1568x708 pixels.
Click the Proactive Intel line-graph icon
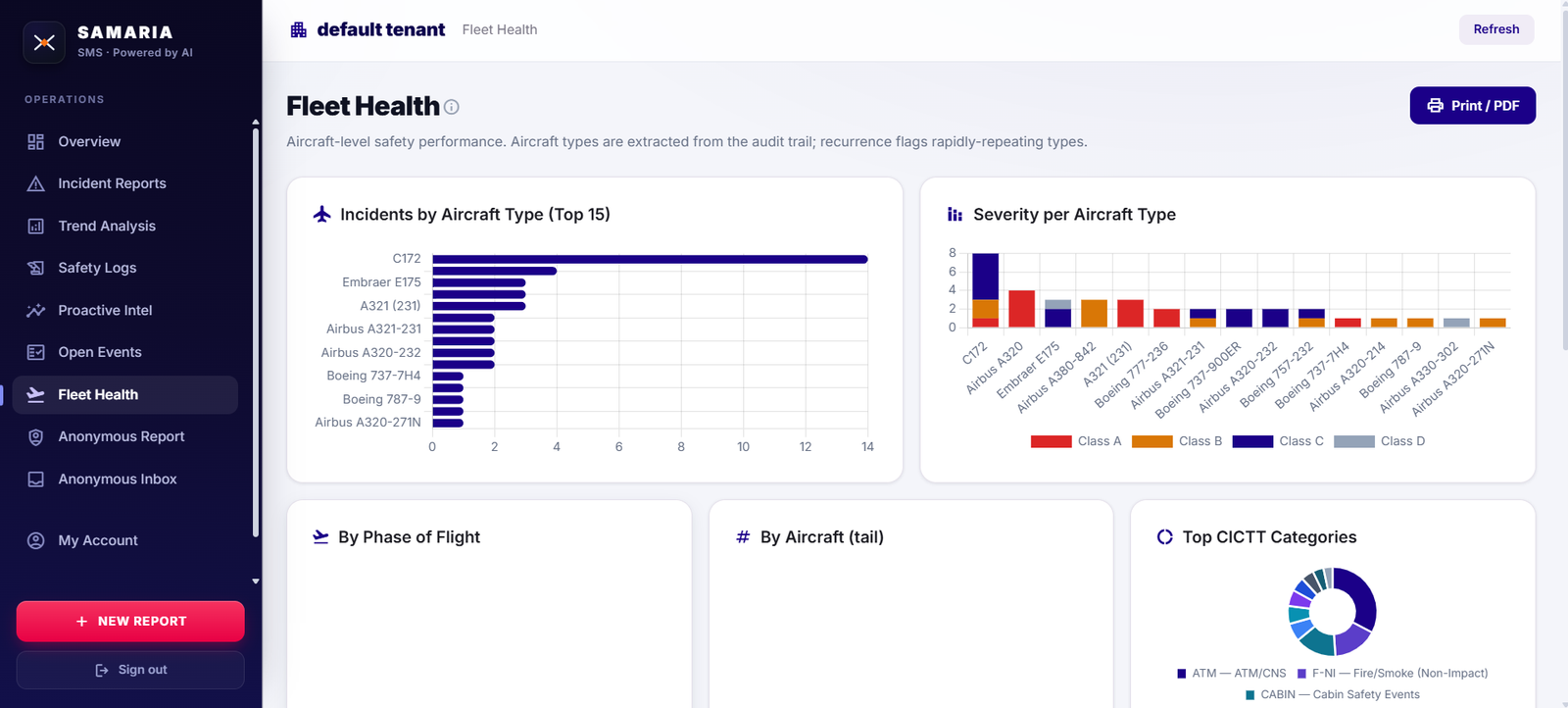pyautogui.click(x=36, y=310)
